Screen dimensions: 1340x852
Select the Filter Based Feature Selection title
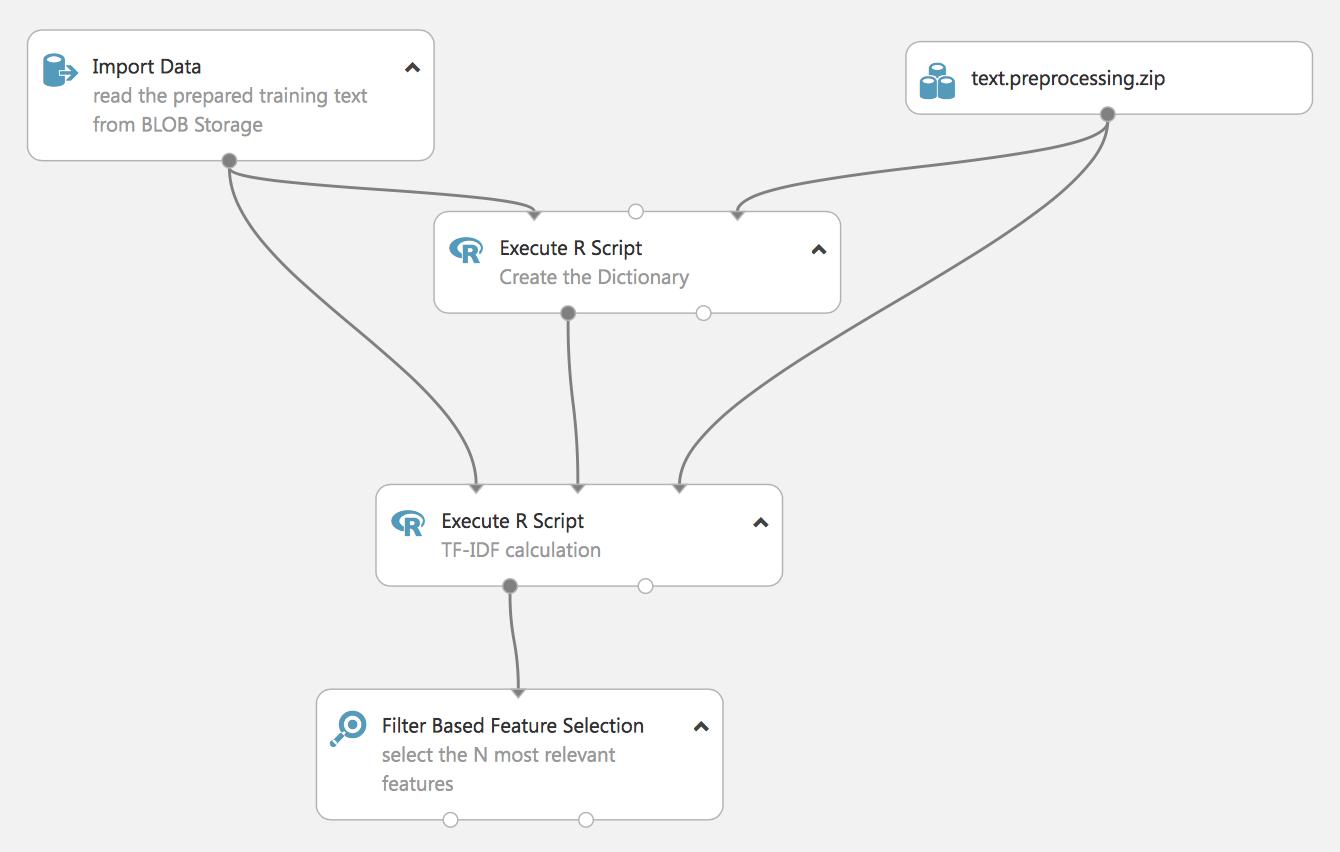[513, 726]
